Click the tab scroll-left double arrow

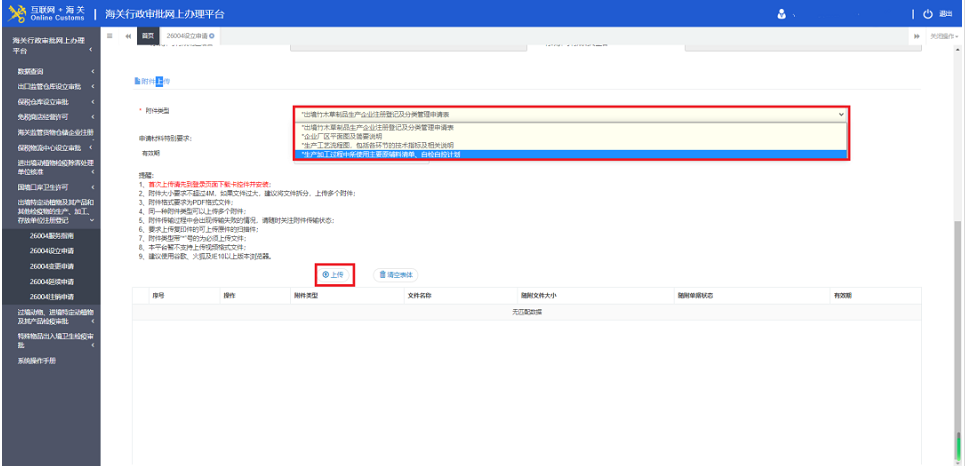click(128, 36)
